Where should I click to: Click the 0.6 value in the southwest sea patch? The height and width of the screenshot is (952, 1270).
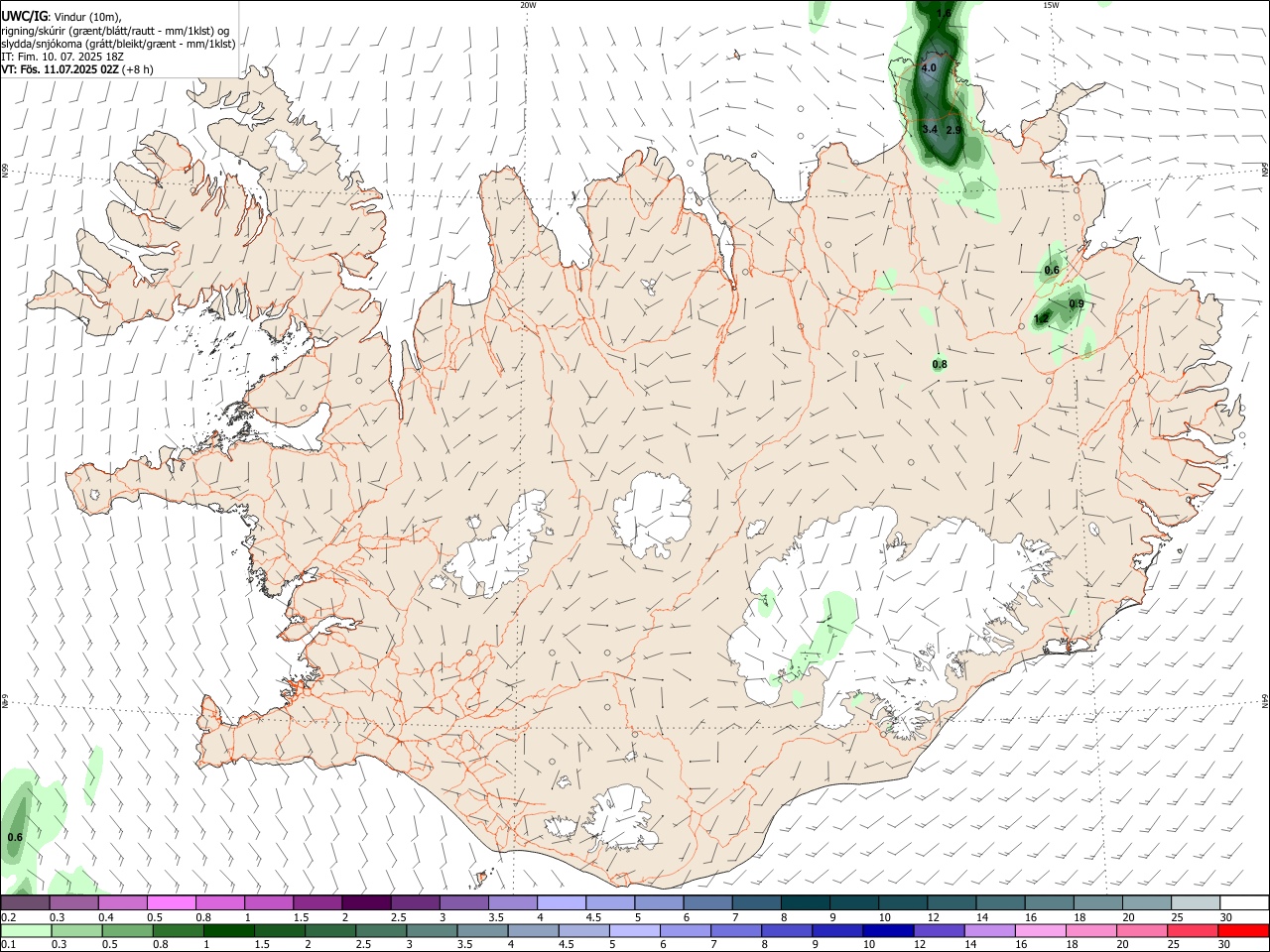[15, 838]
